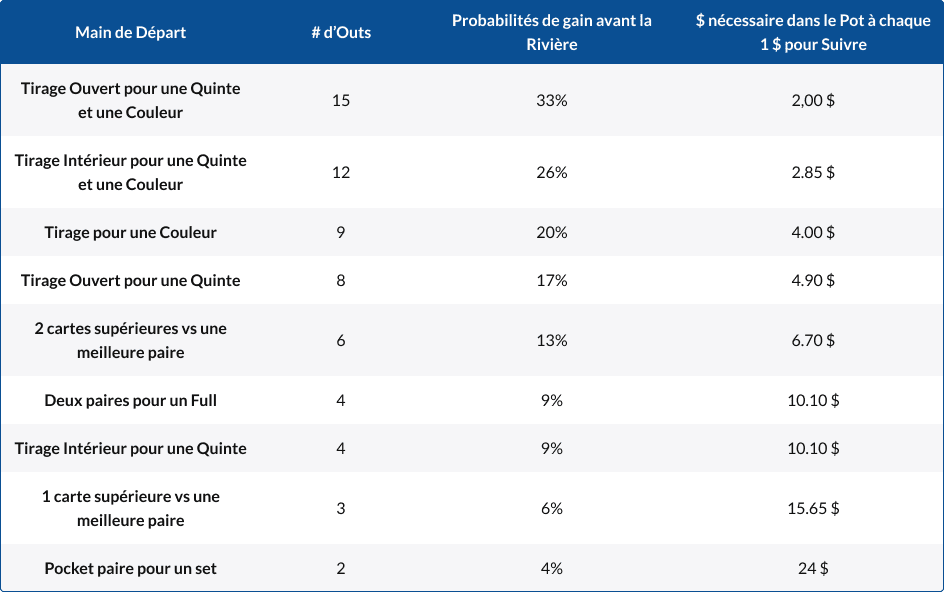The width and height of the screenshot is (944, 592).
Task: Select the "Deux paires pour un Full" row label
Action: point(130,400)
